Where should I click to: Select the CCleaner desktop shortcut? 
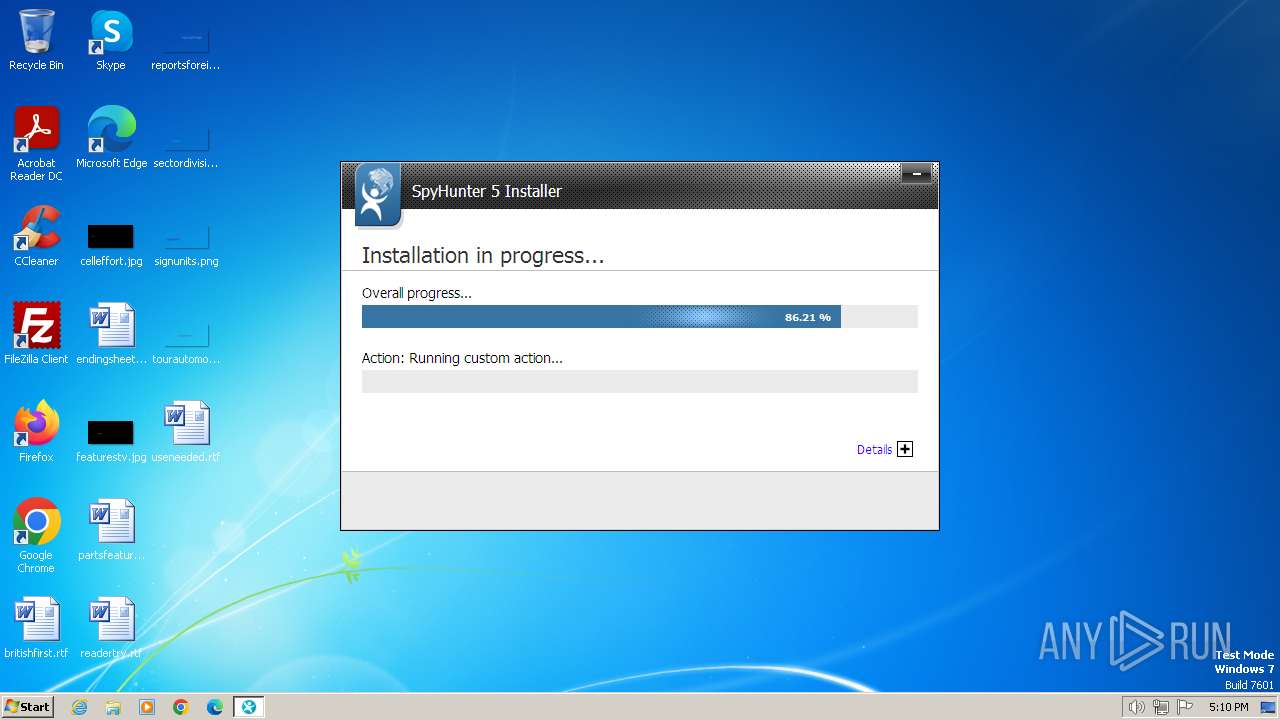(36, 236)
